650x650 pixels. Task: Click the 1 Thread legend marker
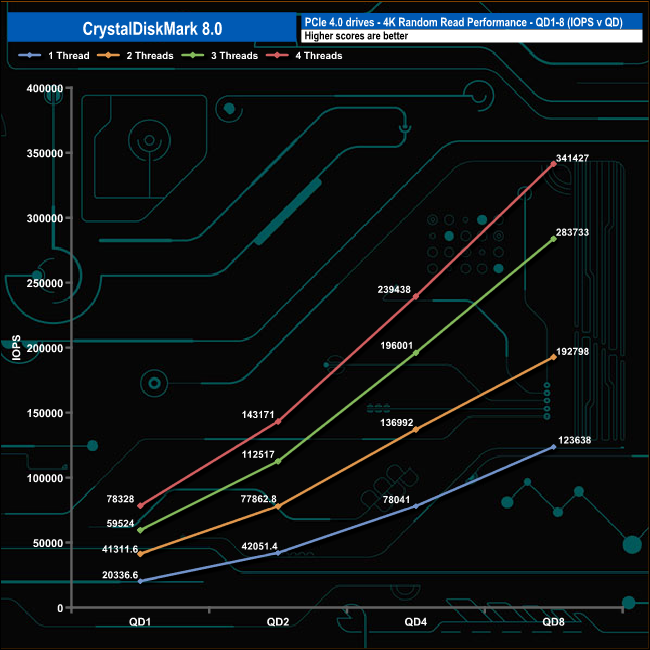point(29,56)
